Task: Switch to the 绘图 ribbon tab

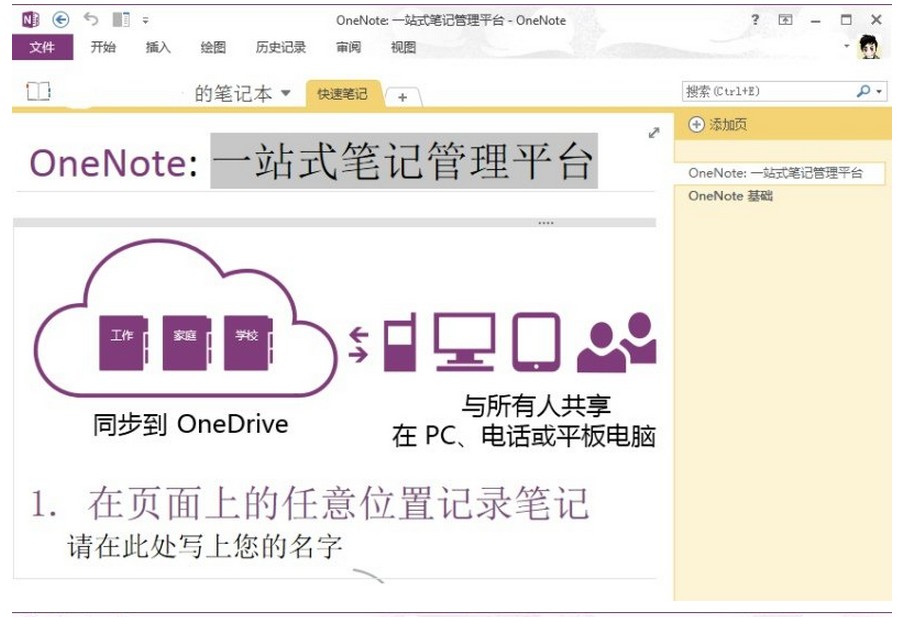Action: pos(213,47)
